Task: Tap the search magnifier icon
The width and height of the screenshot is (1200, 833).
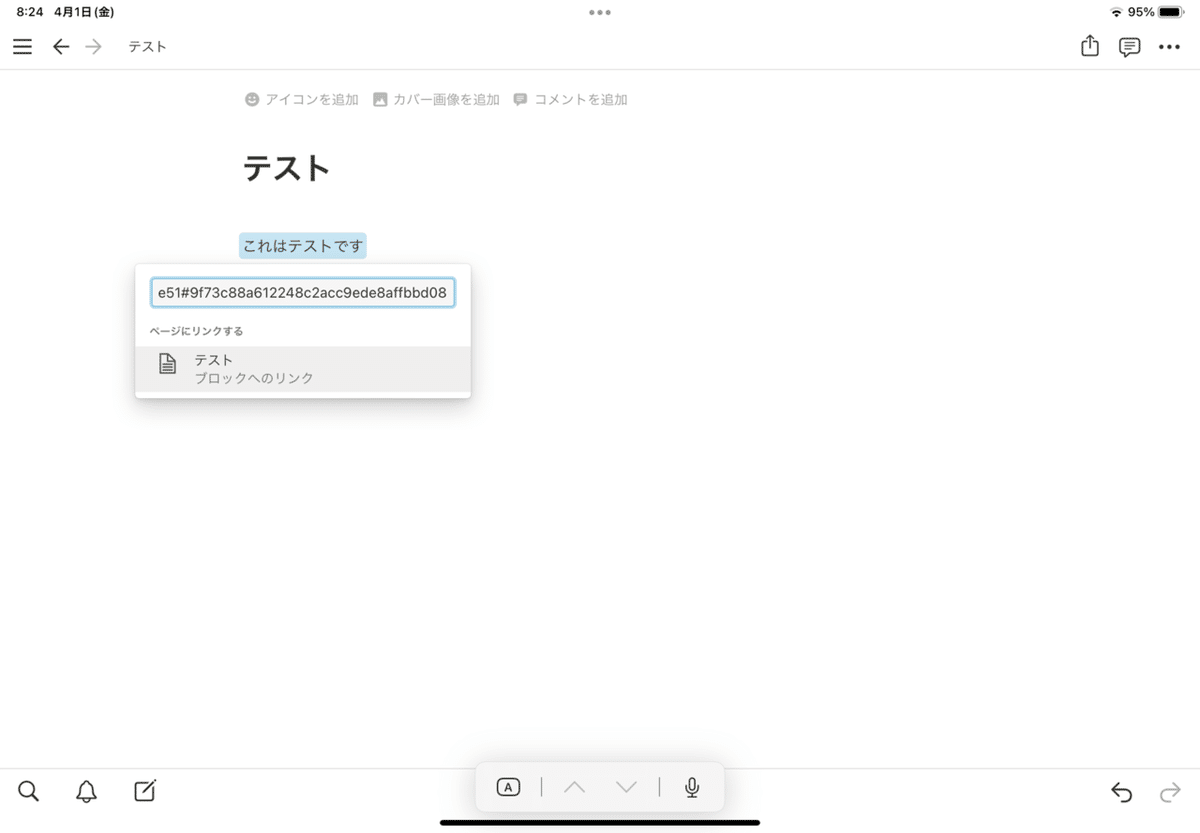Action: 28,792
